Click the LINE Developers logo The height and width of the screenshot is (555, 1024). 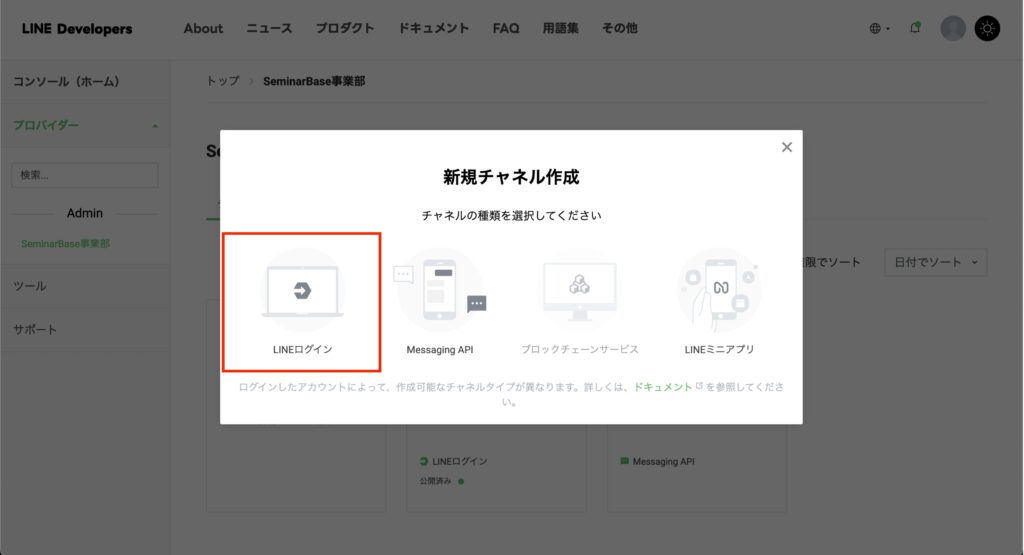(77, 28)
